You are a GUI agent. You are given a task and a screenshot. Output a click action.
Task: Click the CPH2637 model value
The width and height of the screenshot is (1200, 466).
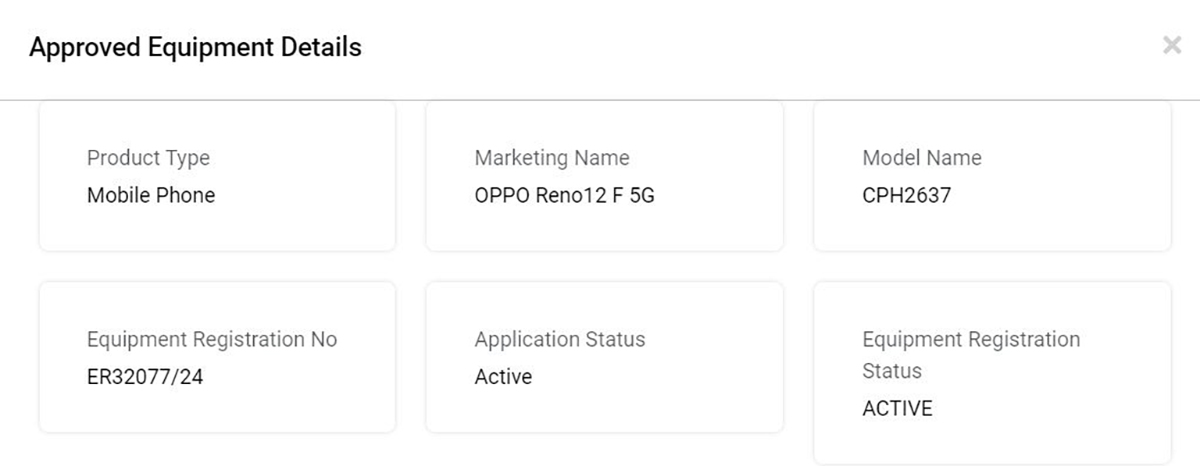tap(907, 195)
